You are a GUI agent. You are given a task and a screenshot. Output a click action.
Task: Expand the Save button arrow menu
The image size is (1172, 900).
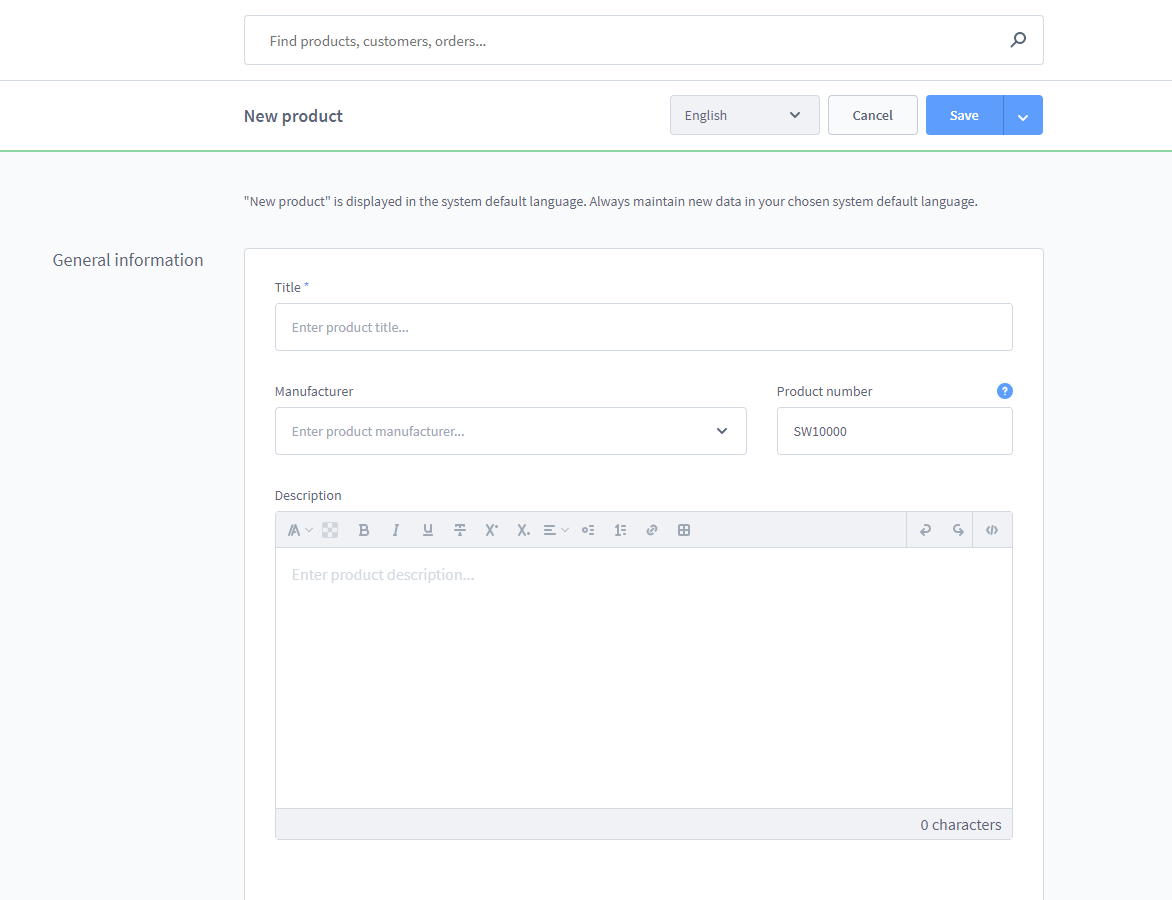coord(1023,116)
